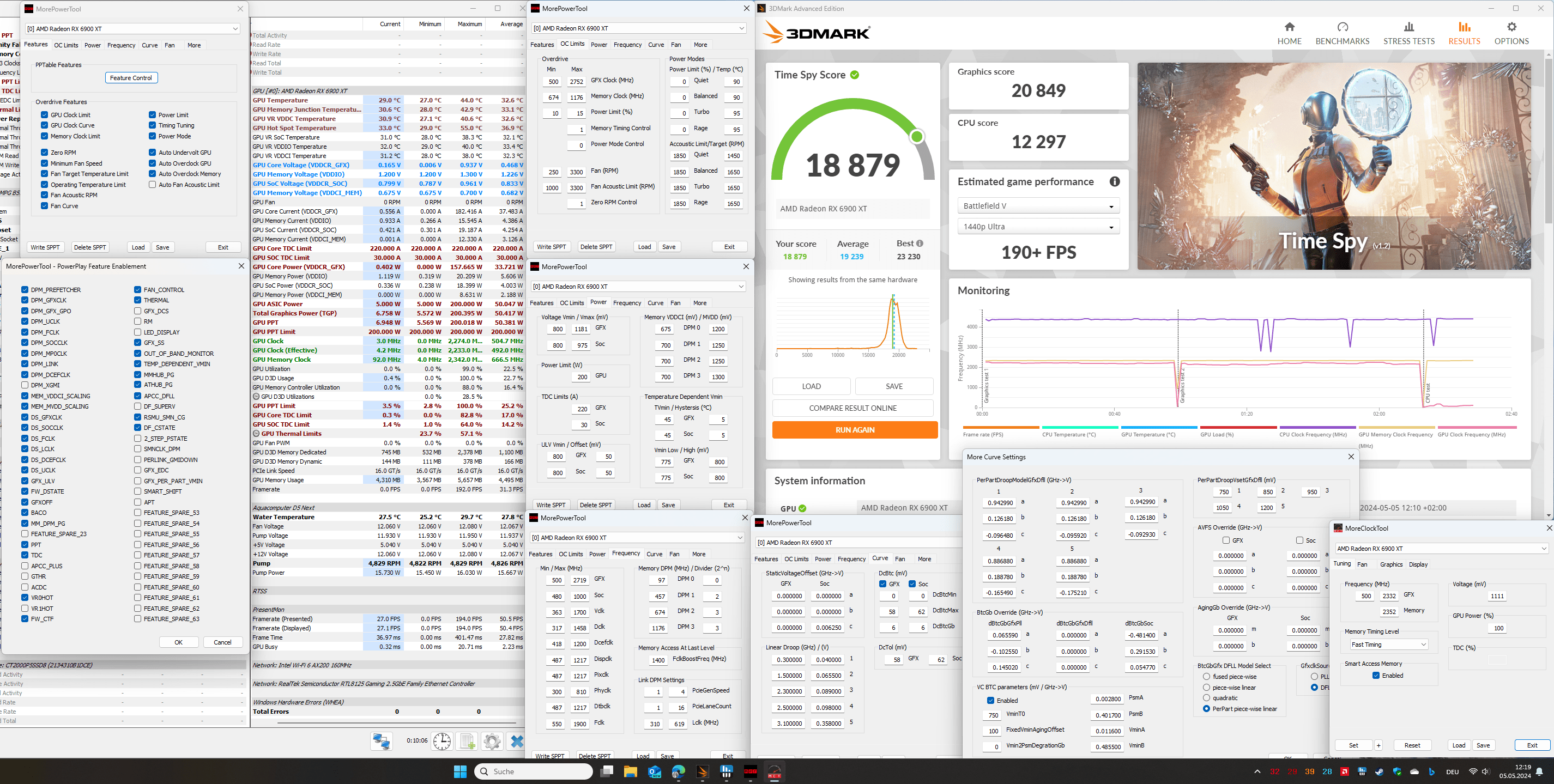Toggle DPM_XGMI feature checkbox
This screenshot has width=1554, height=784.
click(25, 385)
